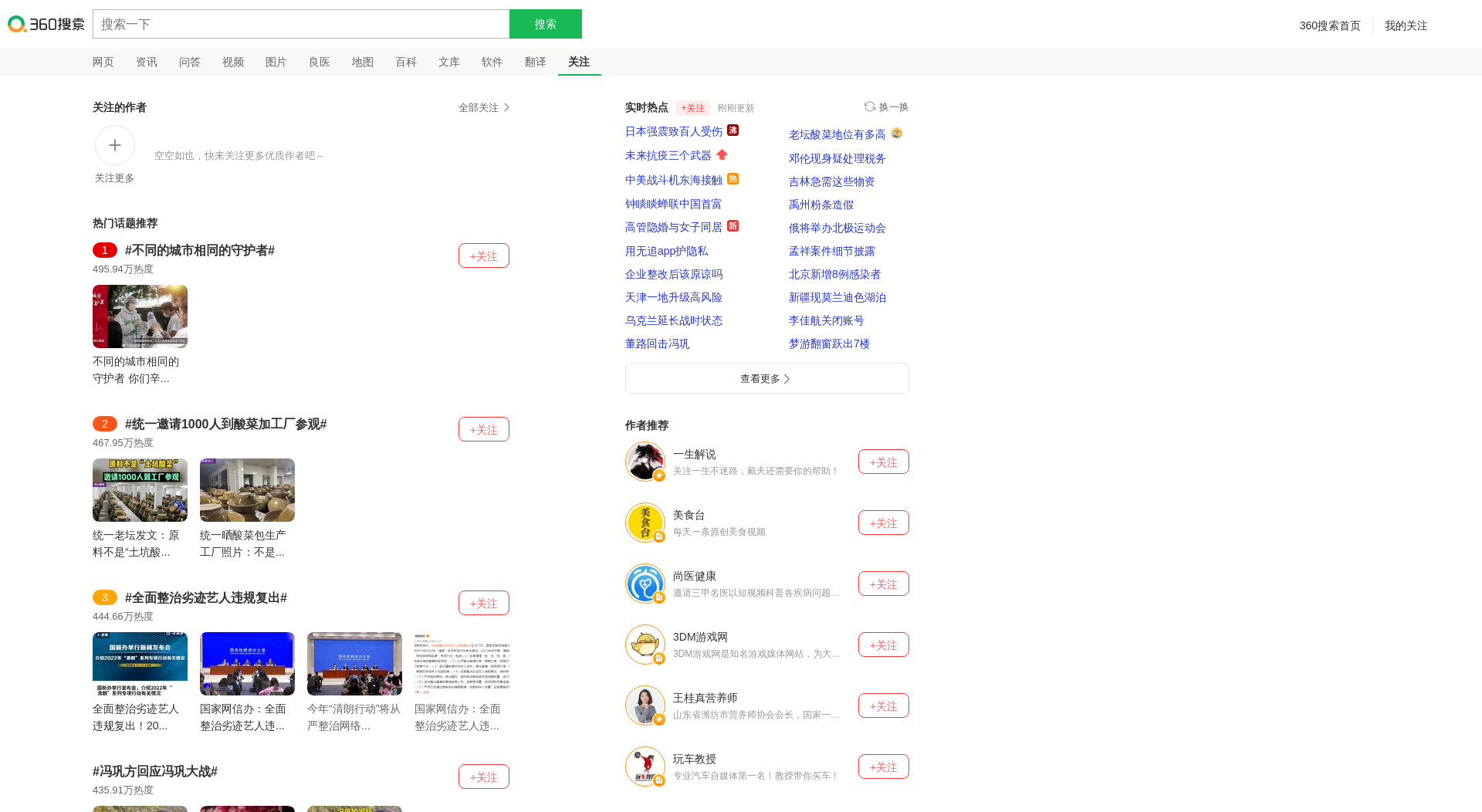Open the #不同的城市相同的守护者# topic title
Viewport: 1482px width, 812px height.
pyautogui.click(x=200, y=250)
